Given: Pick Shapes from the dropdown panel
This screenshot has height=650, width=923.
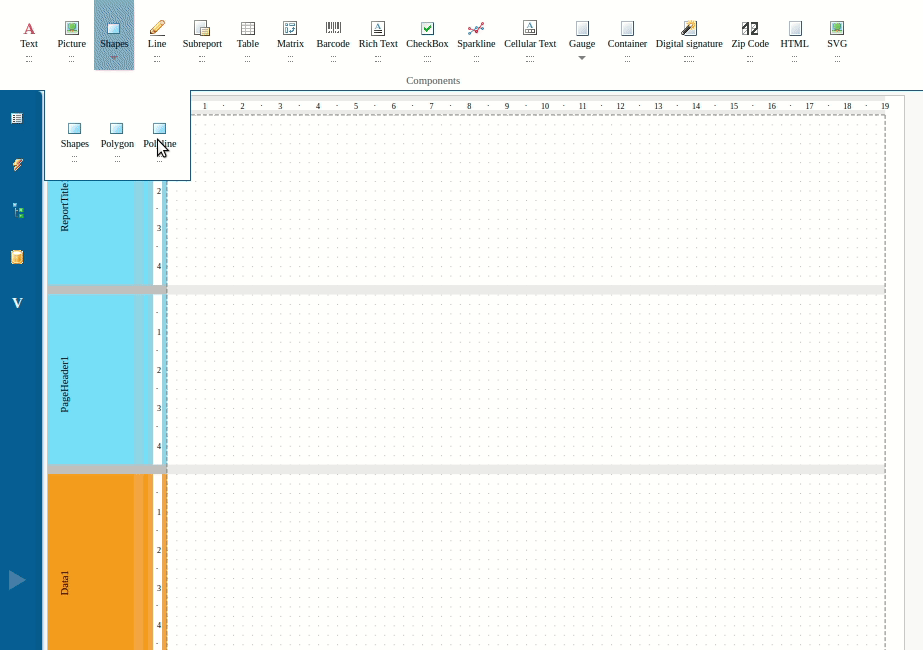Looking at the screenshot, I should click(x=75, y=137).
